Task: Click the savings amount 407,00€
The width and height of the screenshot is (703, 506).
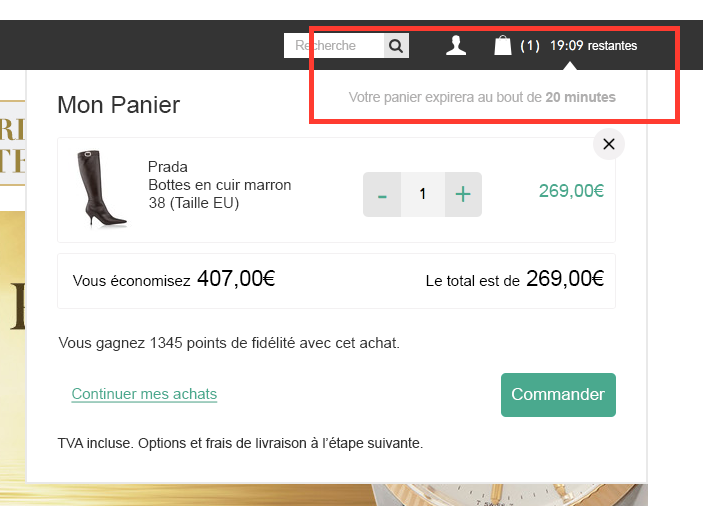Action: [236, 279]
